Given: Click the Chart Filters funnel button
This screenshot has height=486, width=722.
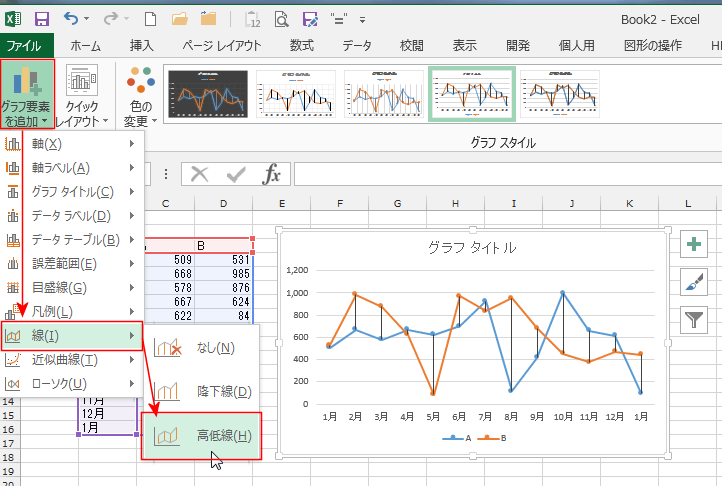Looking at the screenshot, I should (694, 319).
